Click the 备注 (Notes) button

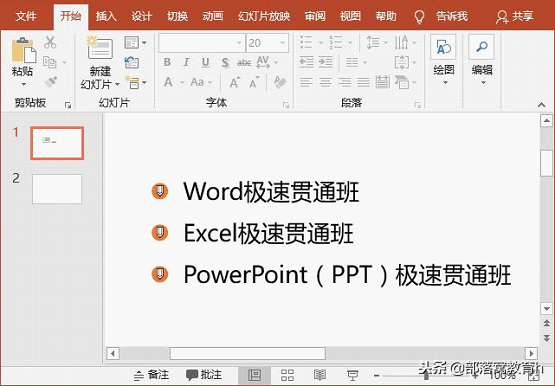(x=151, y=375)
